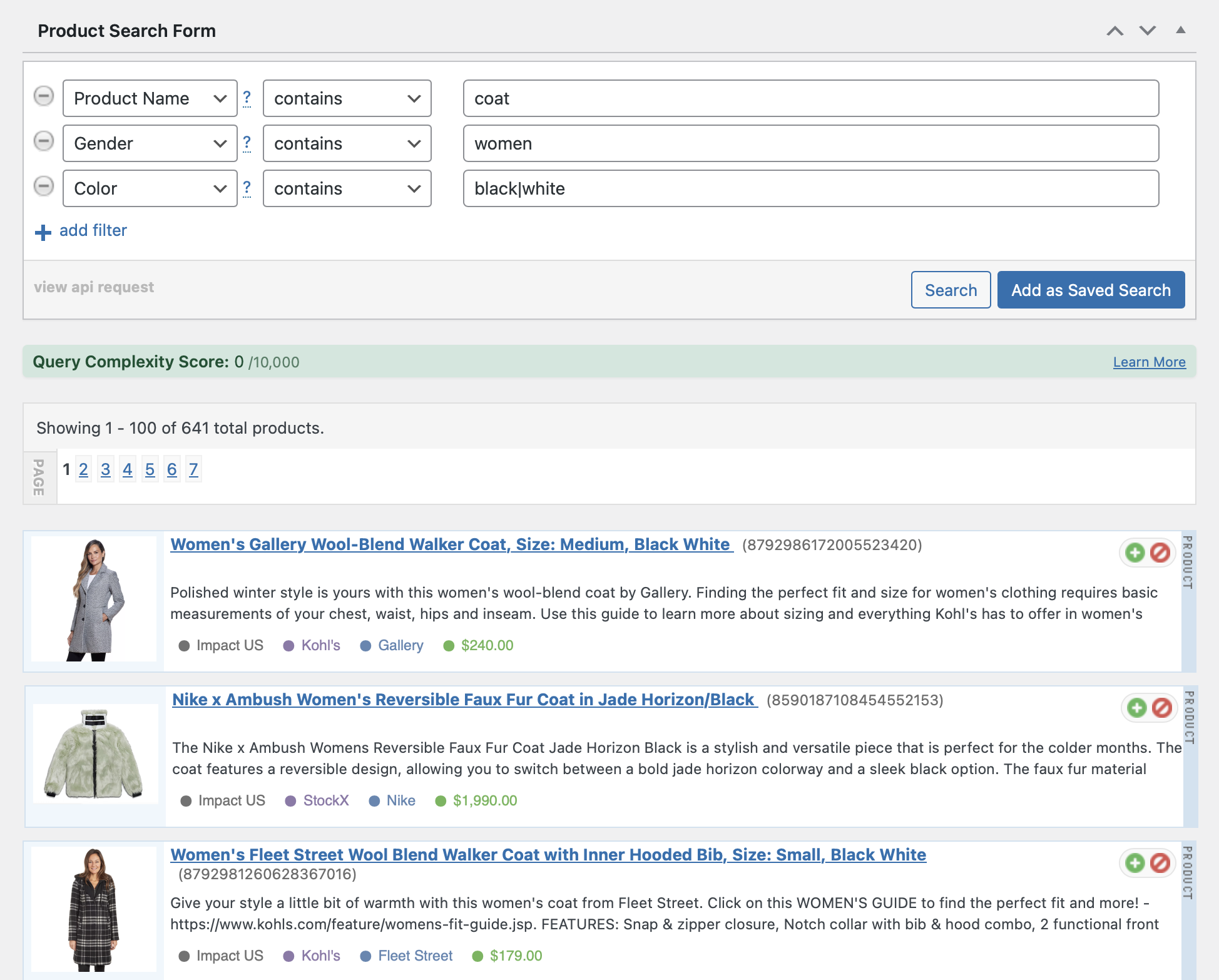Open the Product Name field dropdown
Screen dimensions: 1219x980
point(150,98)
